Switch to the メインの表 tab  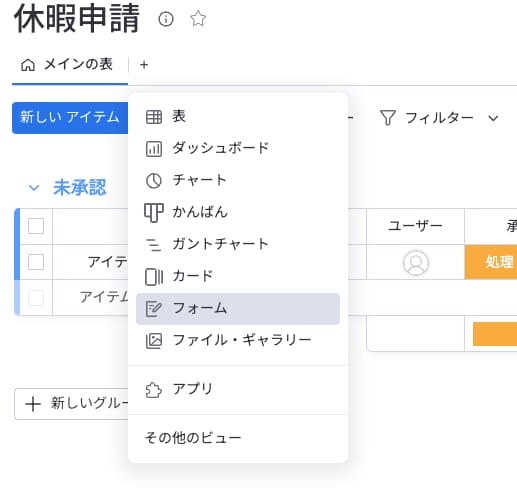(70, 65)
